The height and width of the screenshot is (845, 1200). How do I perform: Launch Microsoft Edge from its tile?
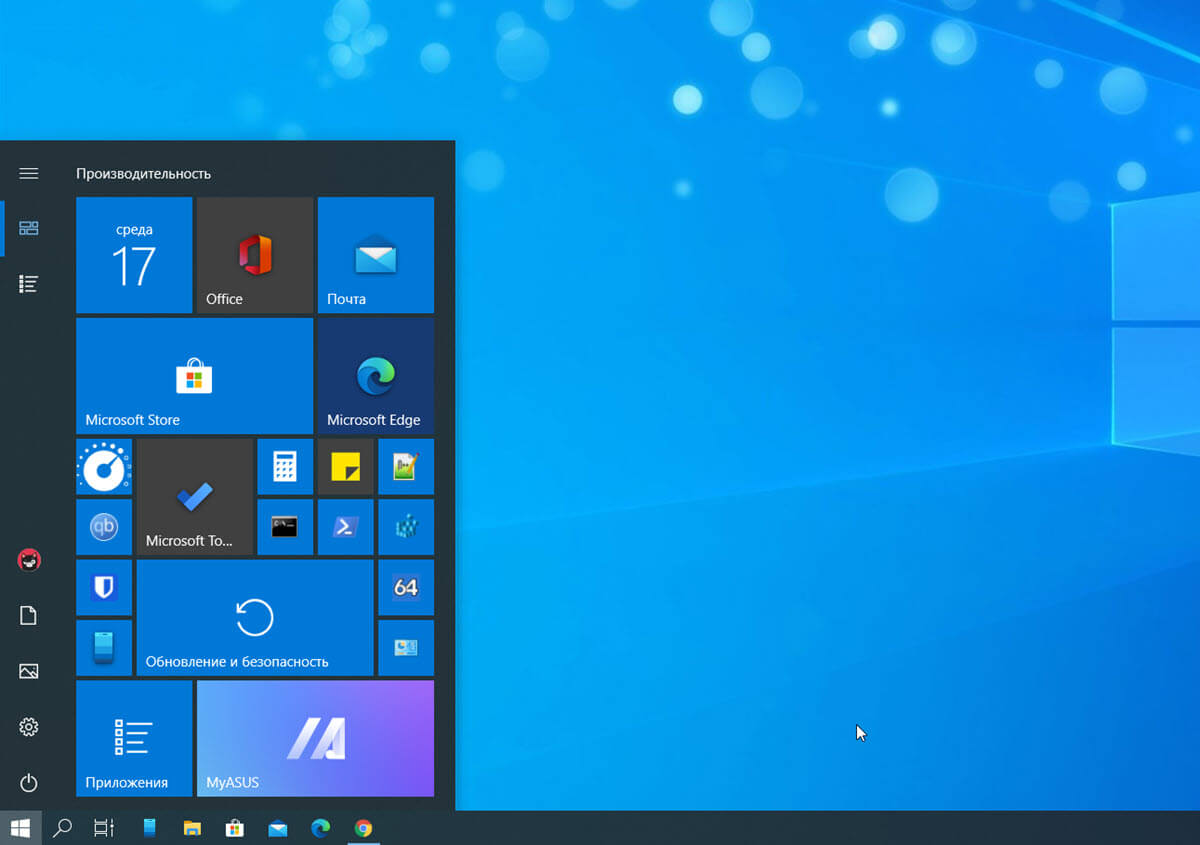[375, 375]
